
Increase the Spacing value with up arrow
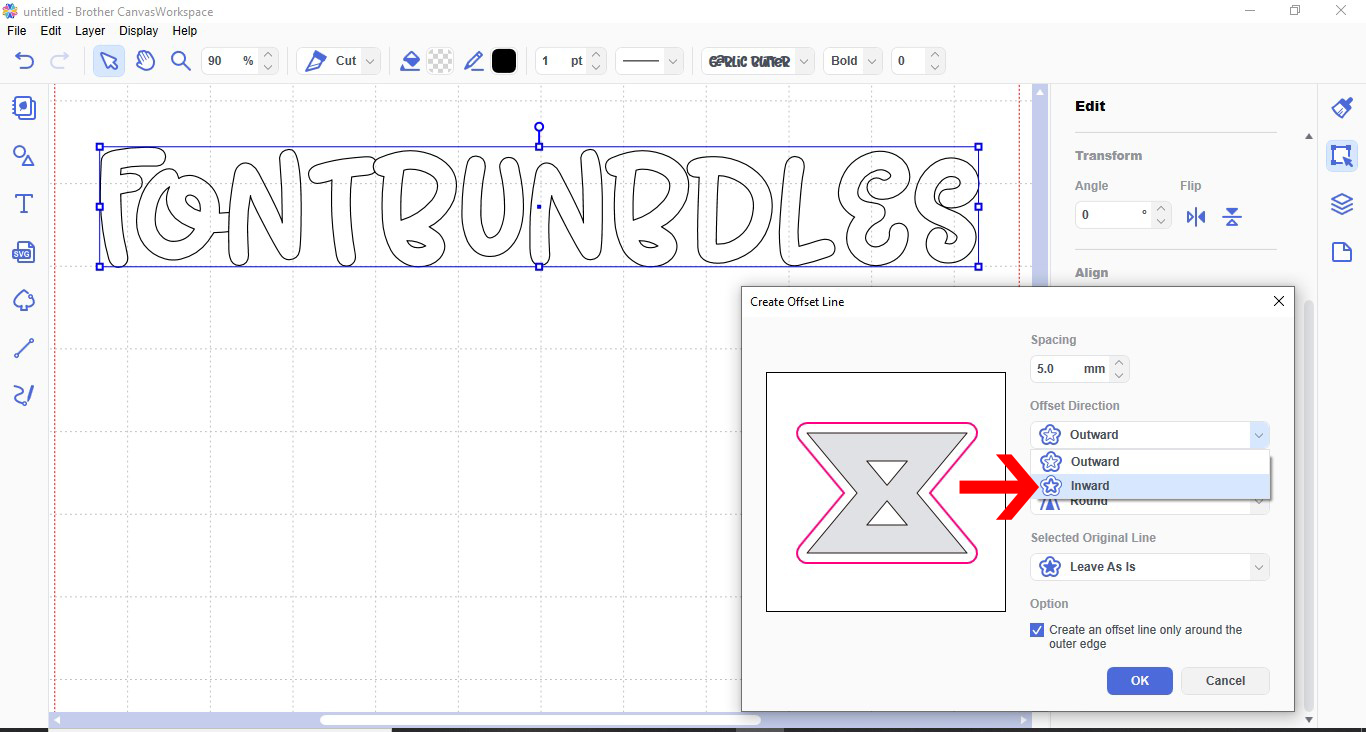pos(1120,363)
